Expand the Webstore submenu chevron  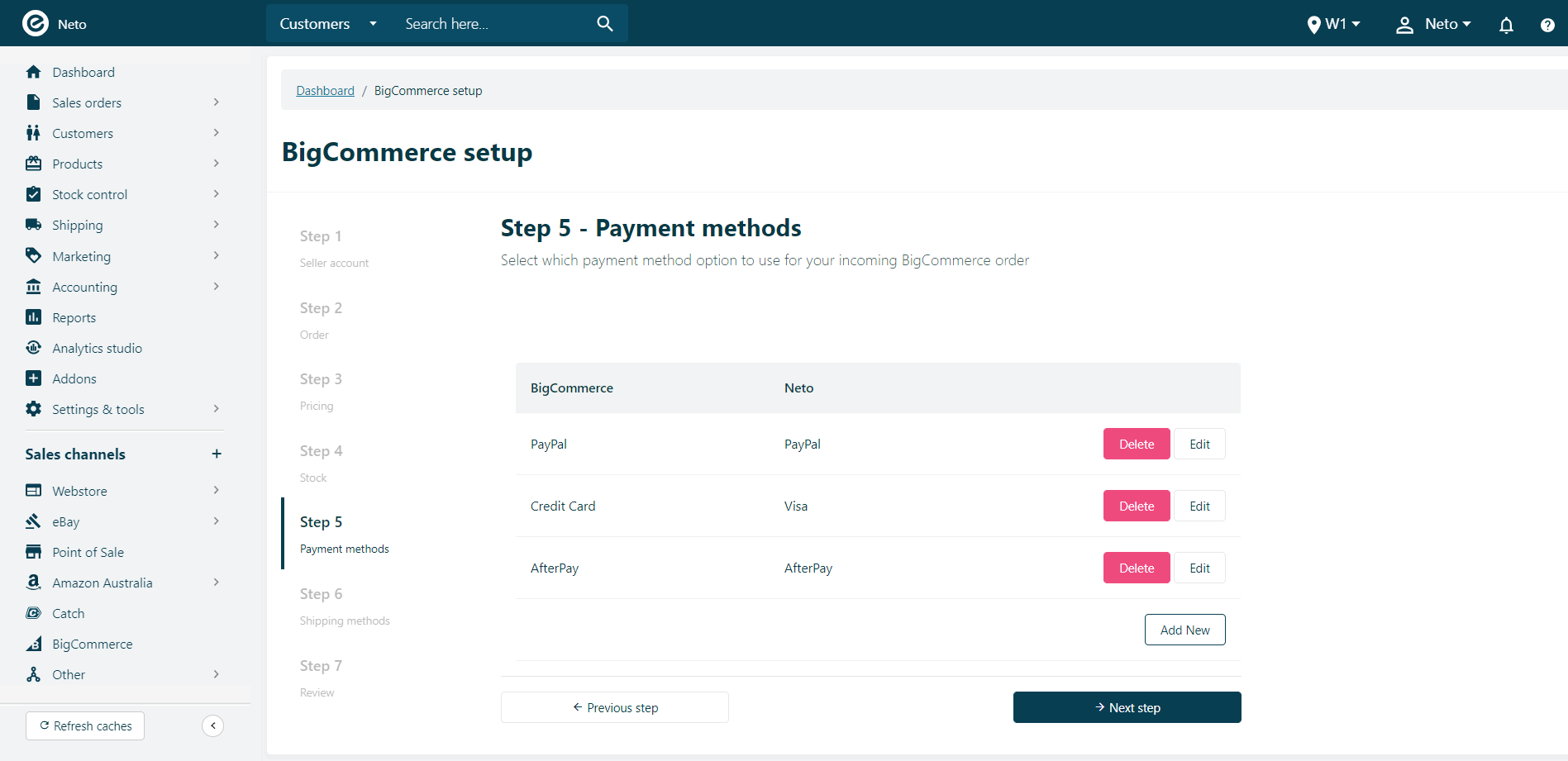[217, 491]
